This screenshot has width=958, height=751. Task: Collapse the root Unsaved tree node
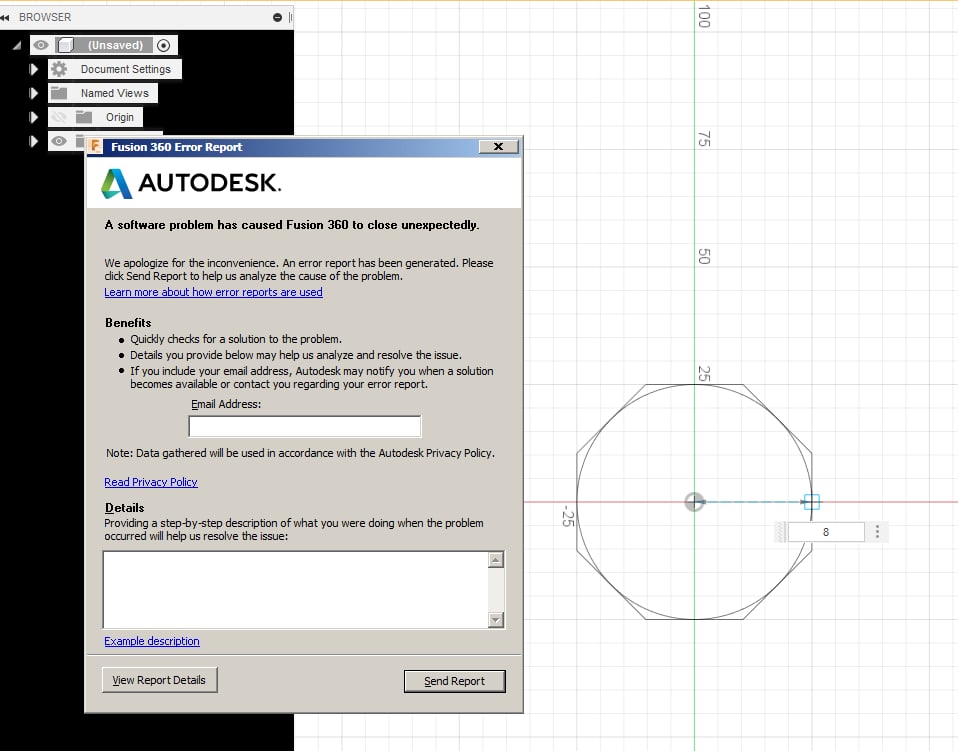tap(17, 45)
